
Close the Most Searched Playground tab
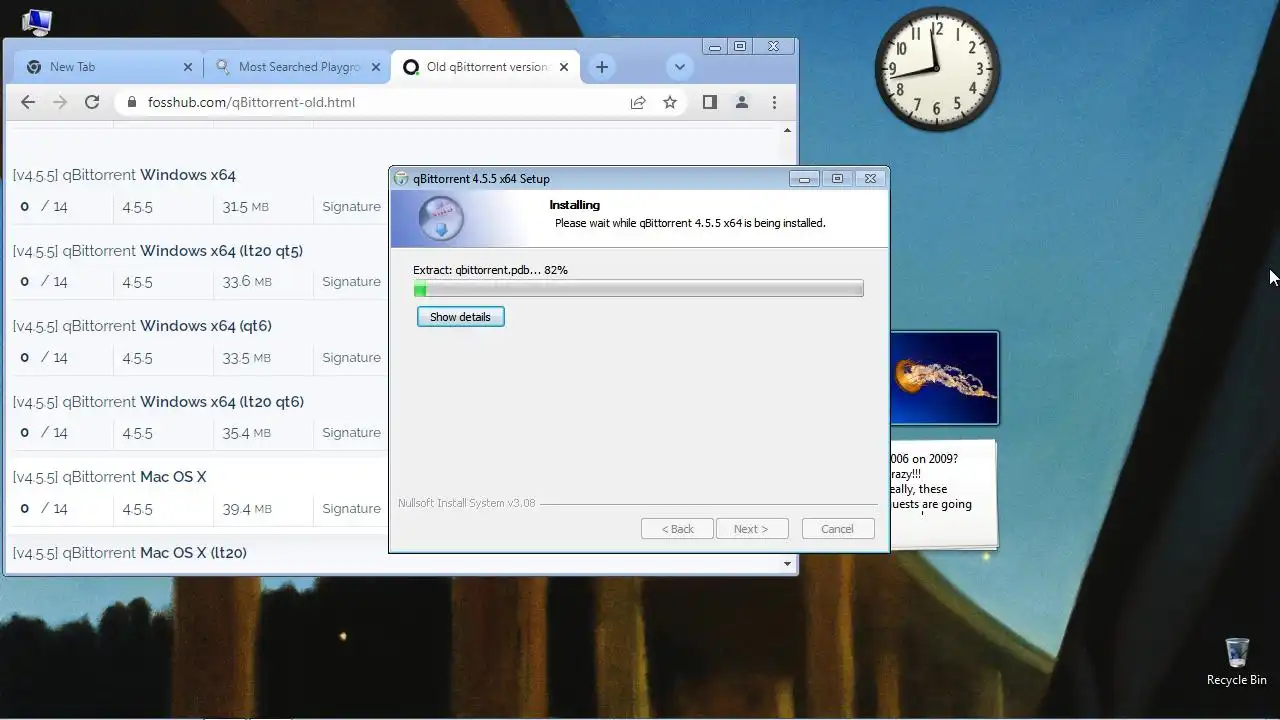376,67
